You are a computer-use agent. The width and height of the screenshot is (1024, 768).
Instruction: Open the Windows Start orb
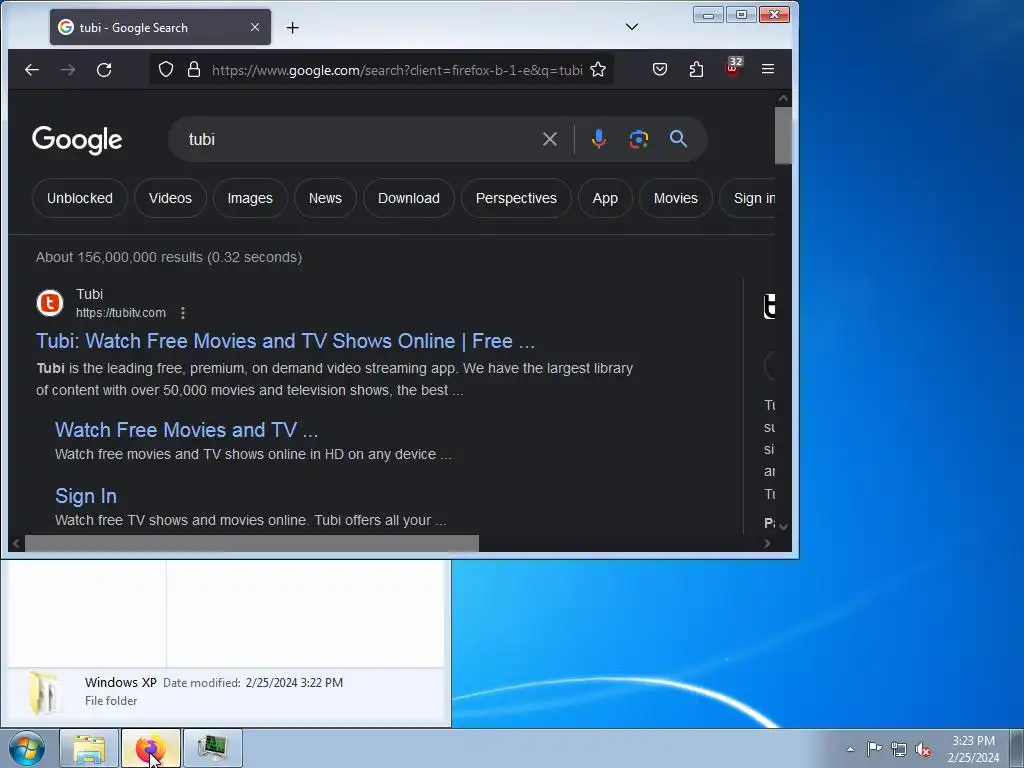pyautogui.click(x=26, y=748)
